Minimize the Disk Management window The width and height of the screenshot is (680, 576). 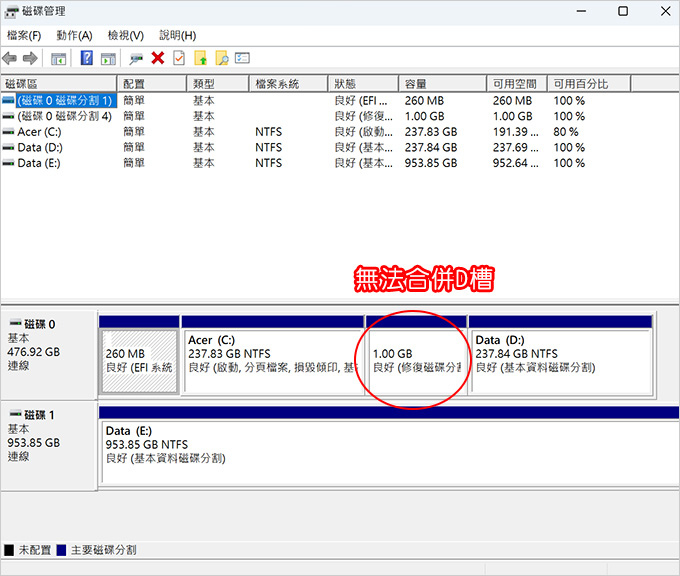[x=581, y=11]
